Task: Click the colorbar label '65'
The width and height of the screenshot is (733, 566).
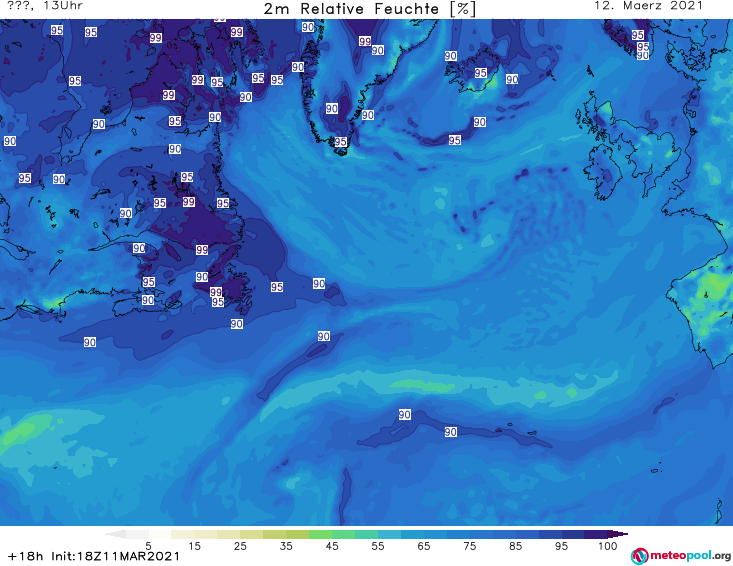Action: [424, 546]
